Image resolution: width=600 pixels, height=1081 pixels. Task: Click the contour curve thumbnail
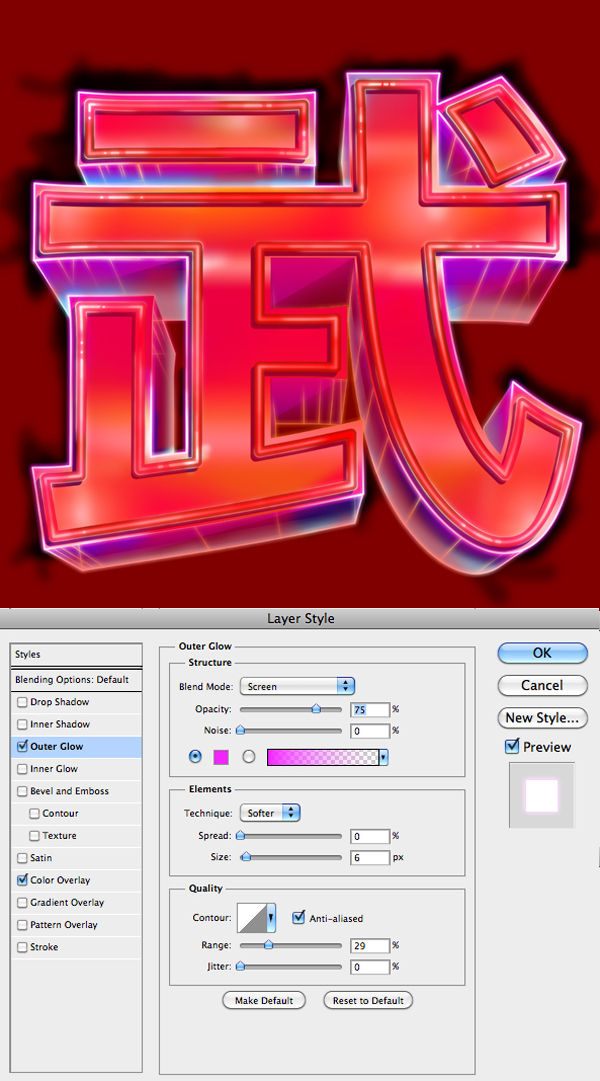click(x=252, y=918)
